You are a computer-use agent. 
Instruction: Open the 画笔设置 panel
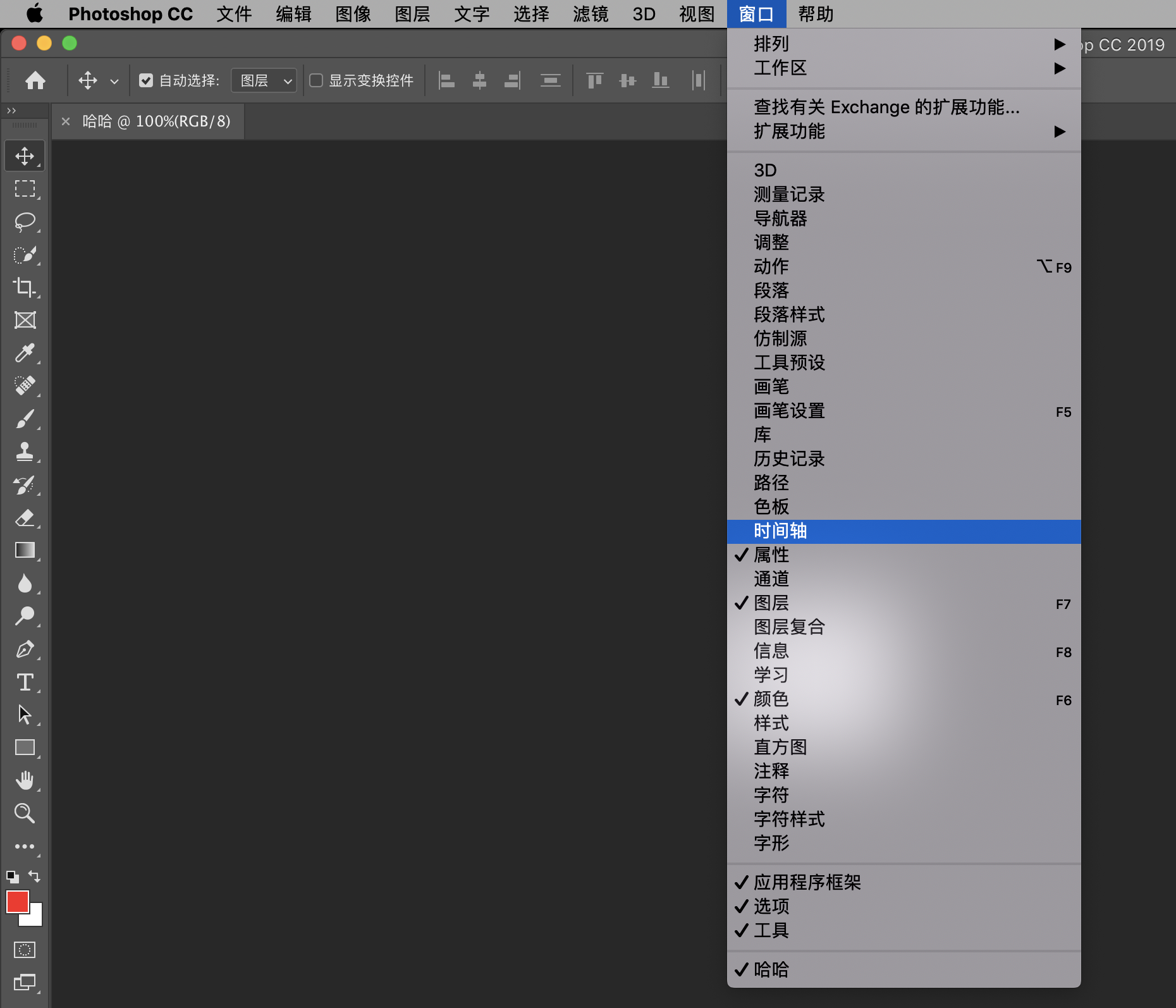pyautogui.click(x=904, y=411)
